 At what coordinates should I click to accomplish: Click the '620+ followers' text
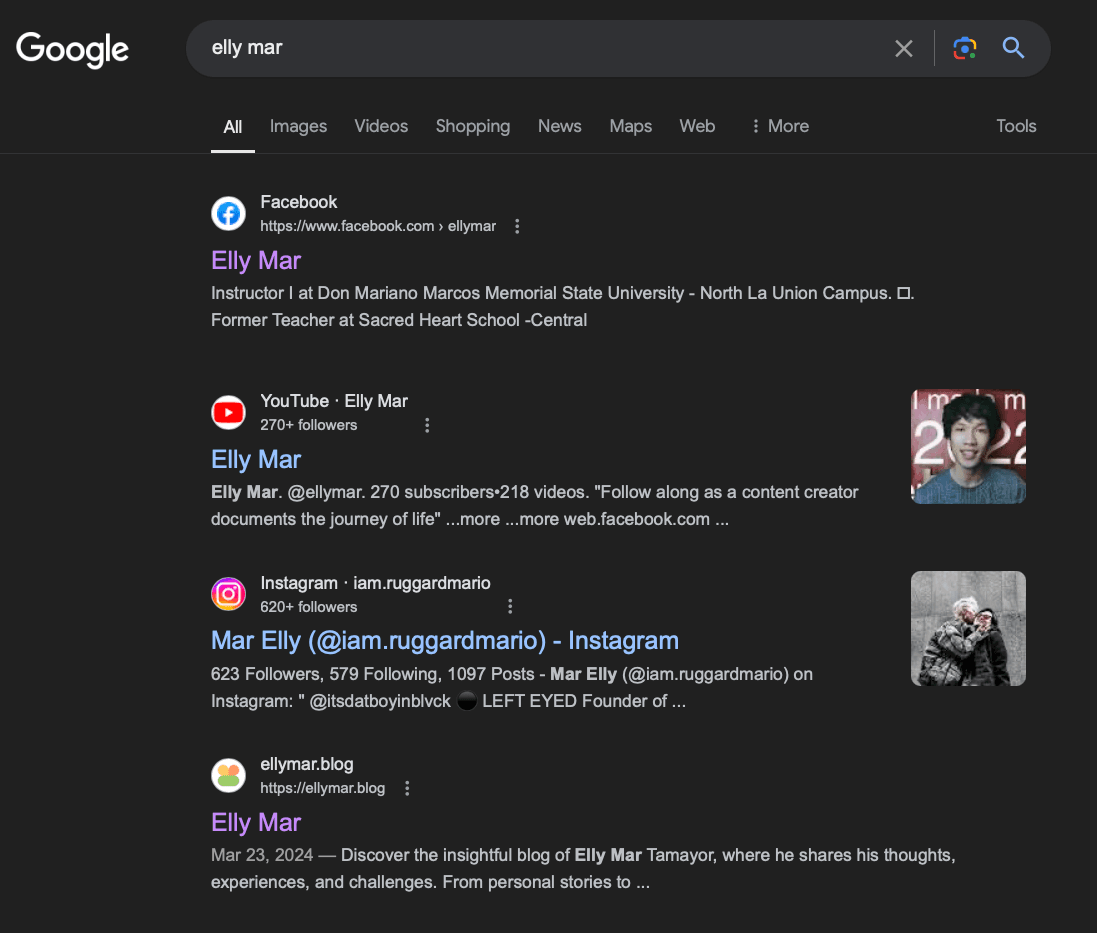(x=309, y=607)
